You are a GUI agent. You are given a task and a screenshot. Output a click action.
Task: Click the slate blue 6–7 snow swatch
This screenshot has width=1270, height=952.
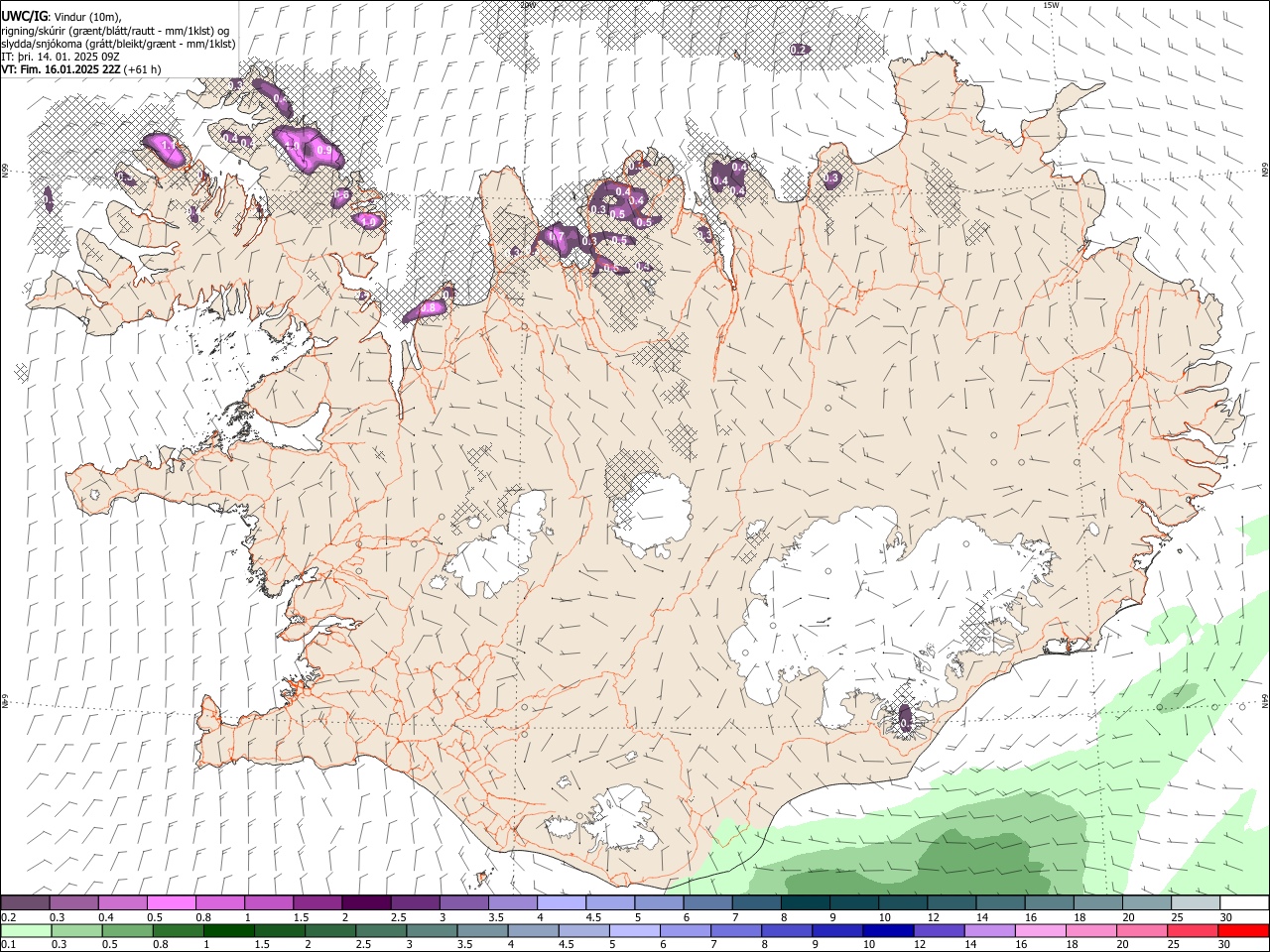click(x=707, y=902)
